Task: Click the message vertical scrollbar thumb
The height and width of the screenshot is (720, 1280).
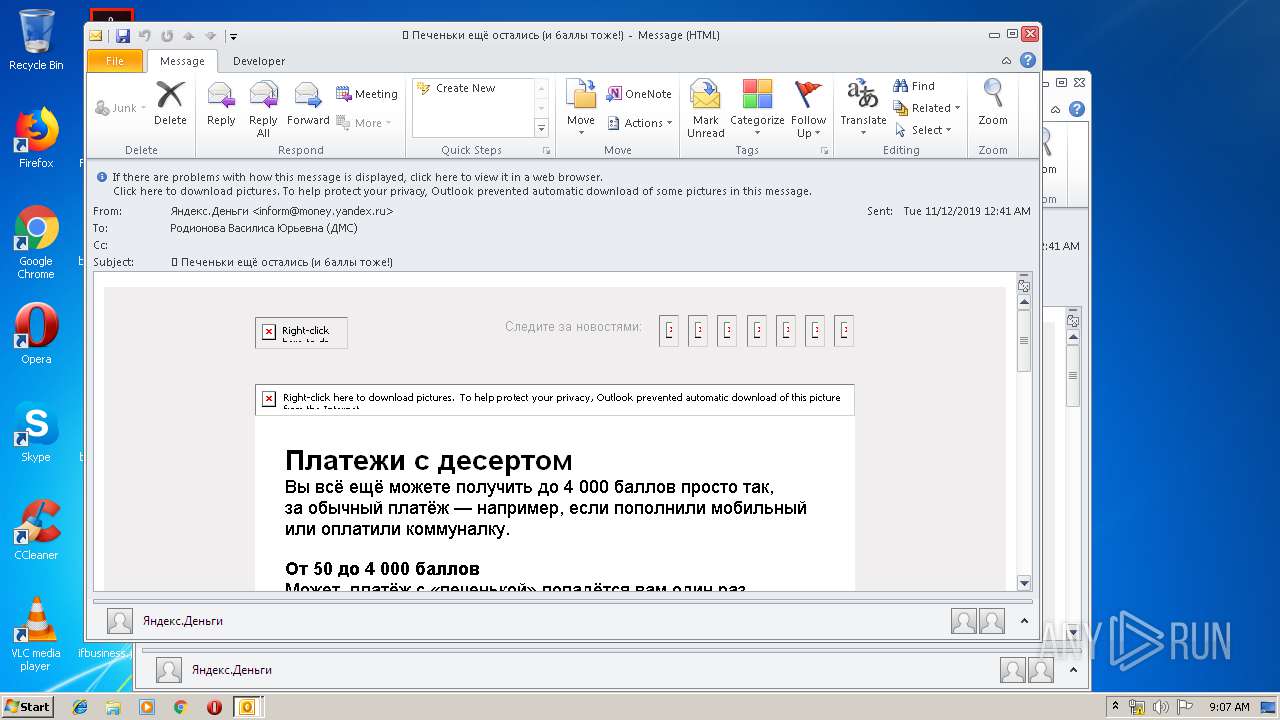Action: tap(1024, 340)
